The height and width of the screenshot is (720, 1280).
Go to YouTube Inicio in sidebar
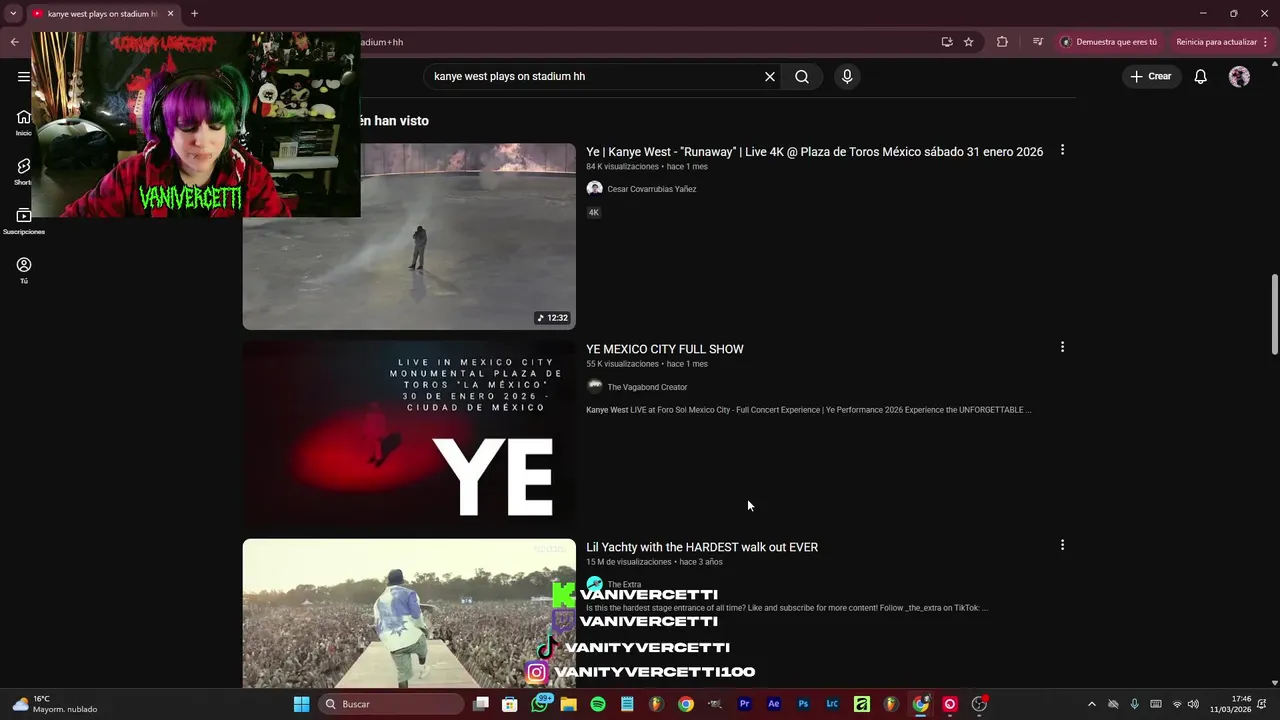pyautogui.click(x=23, y=122)
